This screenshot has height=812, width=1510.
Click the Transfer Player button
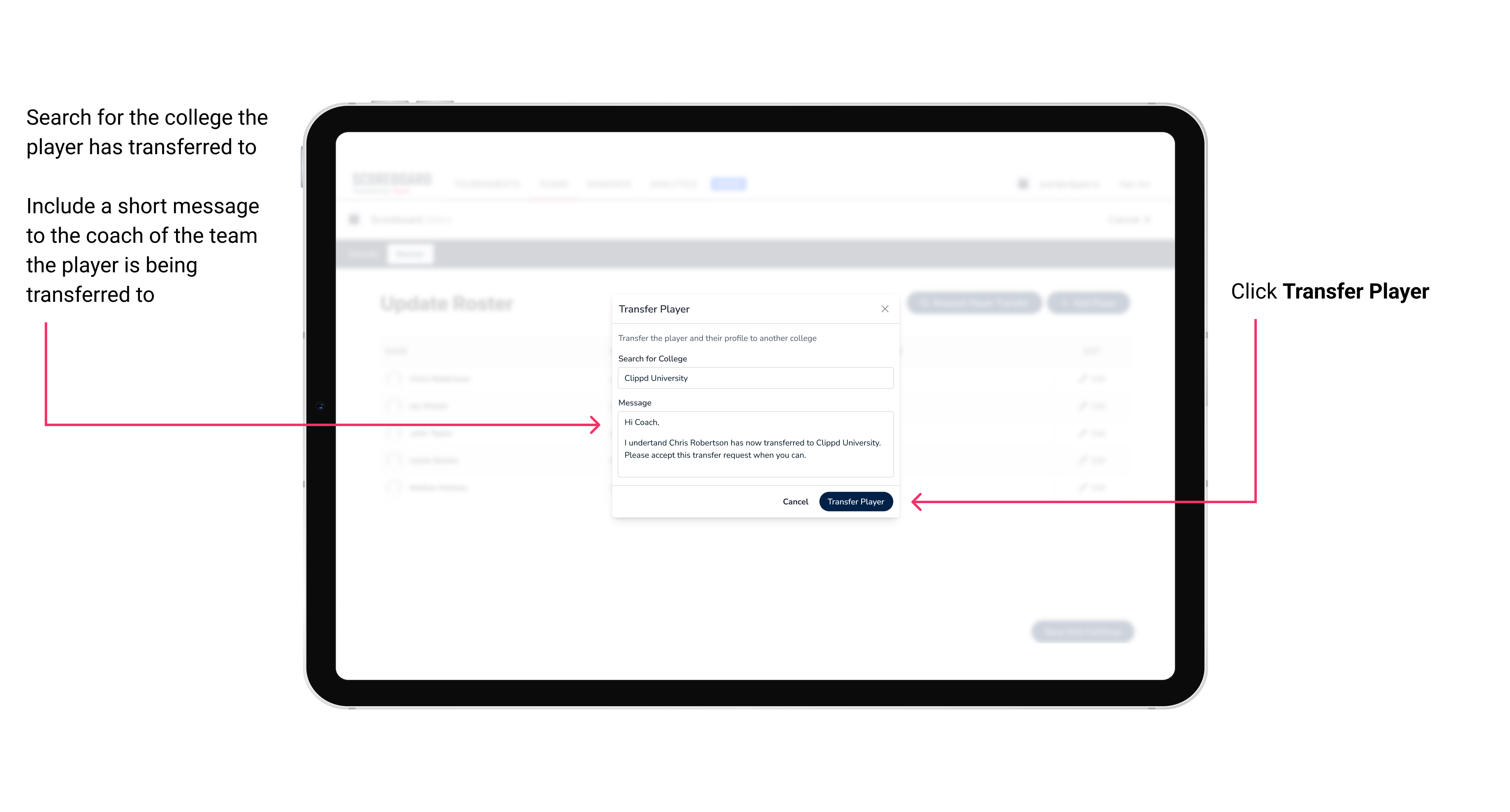[x=855, y=501]
